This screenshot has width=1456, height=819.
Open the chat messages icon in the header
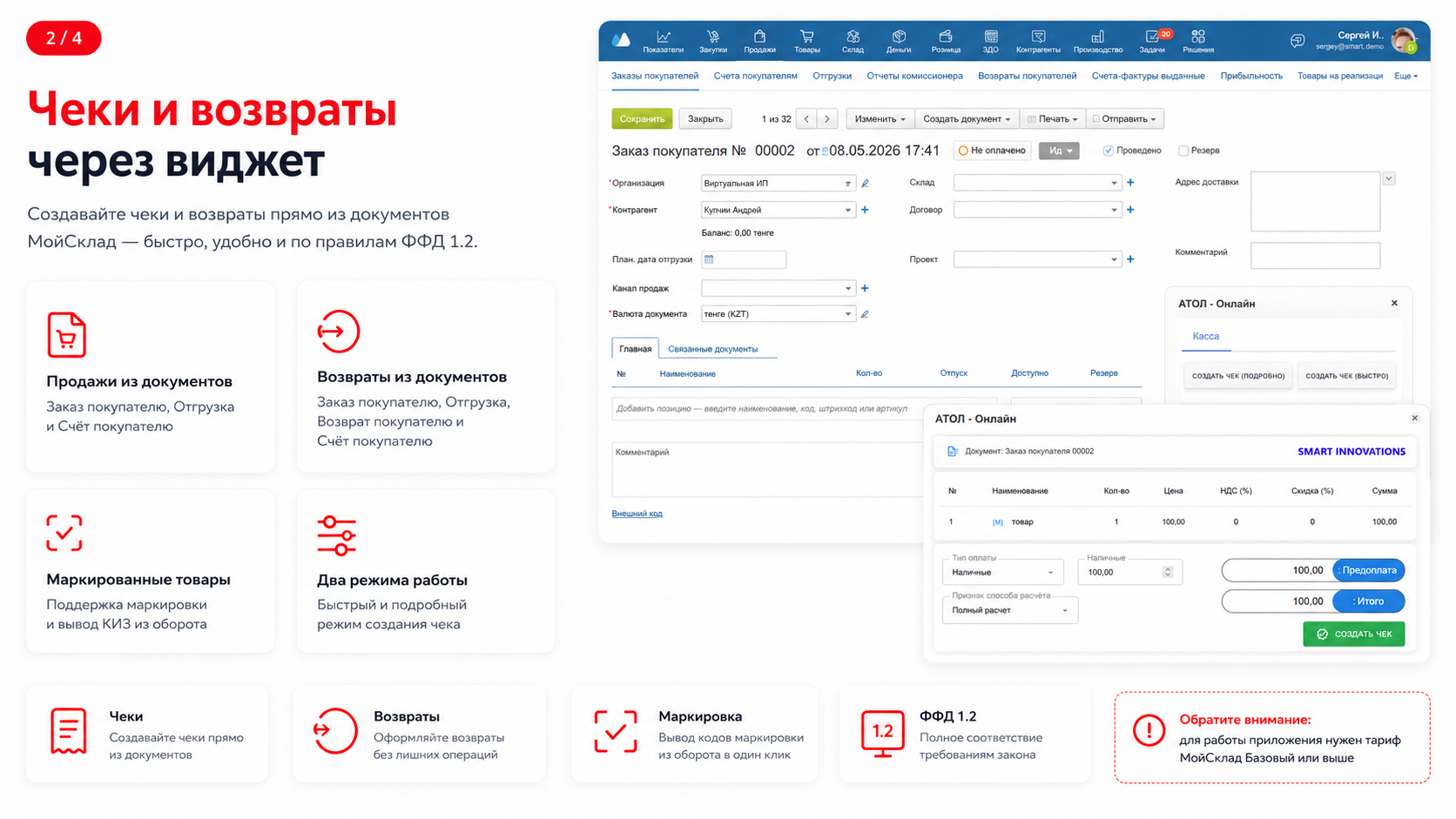1298,41
